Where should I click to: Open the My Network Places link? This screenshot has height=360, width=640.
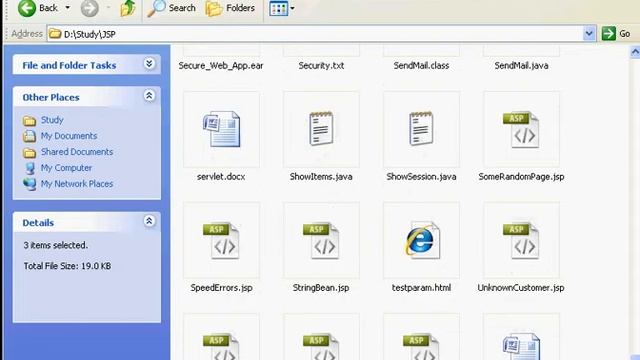(77, 184)
